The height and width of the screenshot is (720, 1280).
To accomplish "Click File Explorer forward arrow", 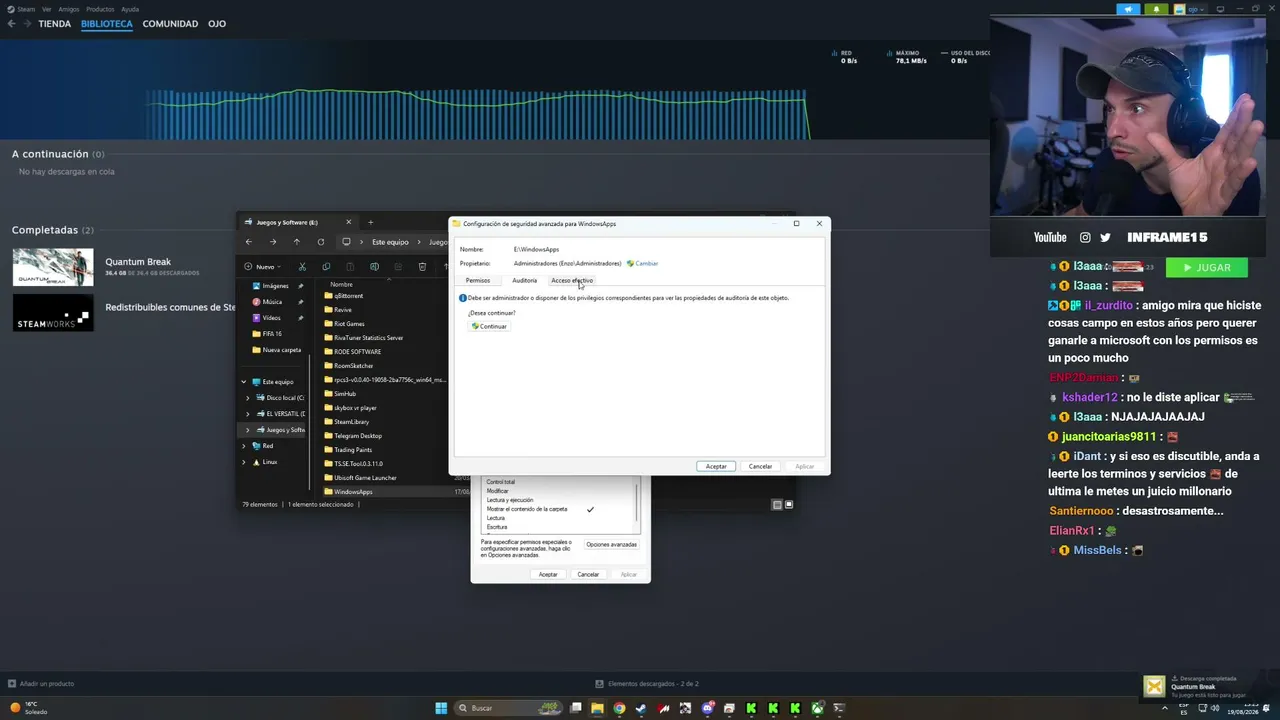I will pyautogui.click(x=273, y=242).
